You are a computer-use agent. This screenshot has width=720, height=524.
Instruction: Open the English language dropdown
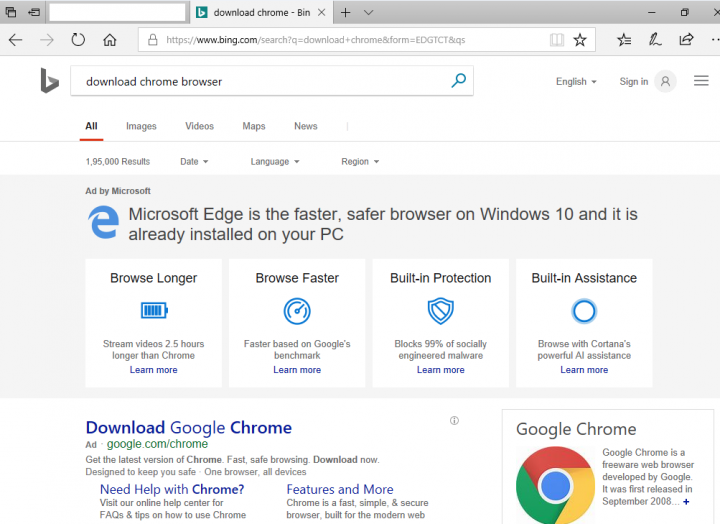tap(576, 82)
